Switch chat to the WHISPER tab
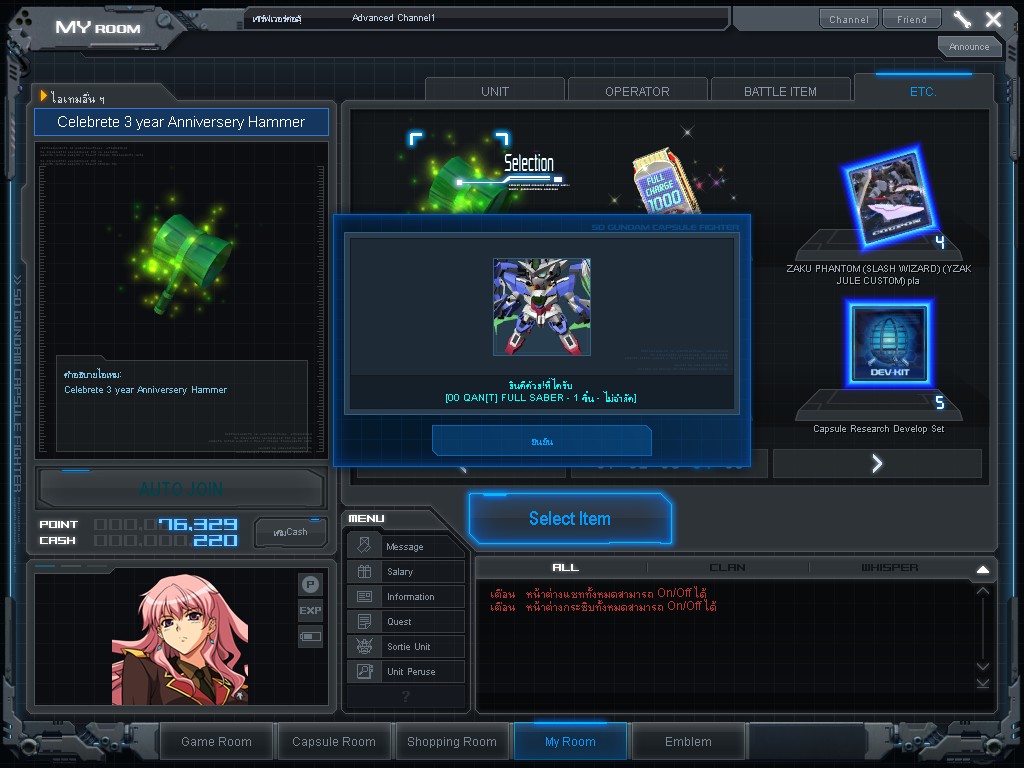Viewport: 1024px width, 768px height. tap(889, 568)
